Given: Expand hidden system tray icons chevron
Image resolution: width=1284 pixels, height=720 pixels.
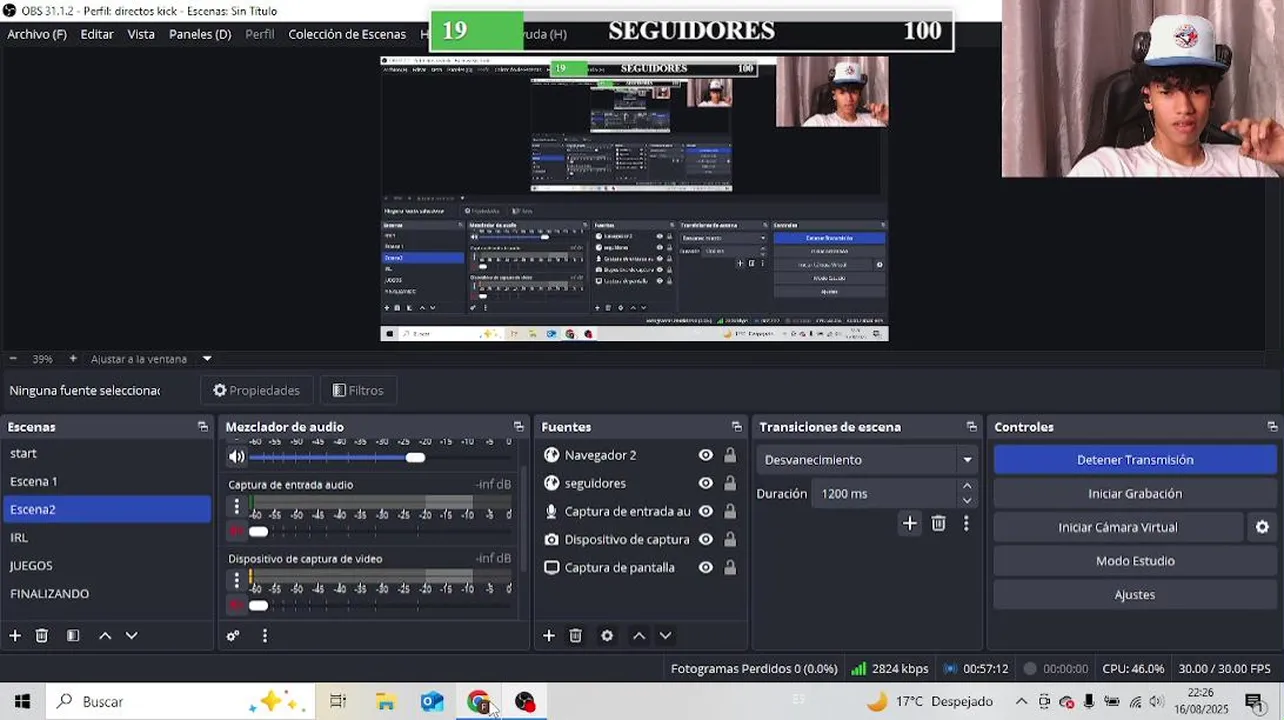Looking at the screenshot, I should point(1021,701).
